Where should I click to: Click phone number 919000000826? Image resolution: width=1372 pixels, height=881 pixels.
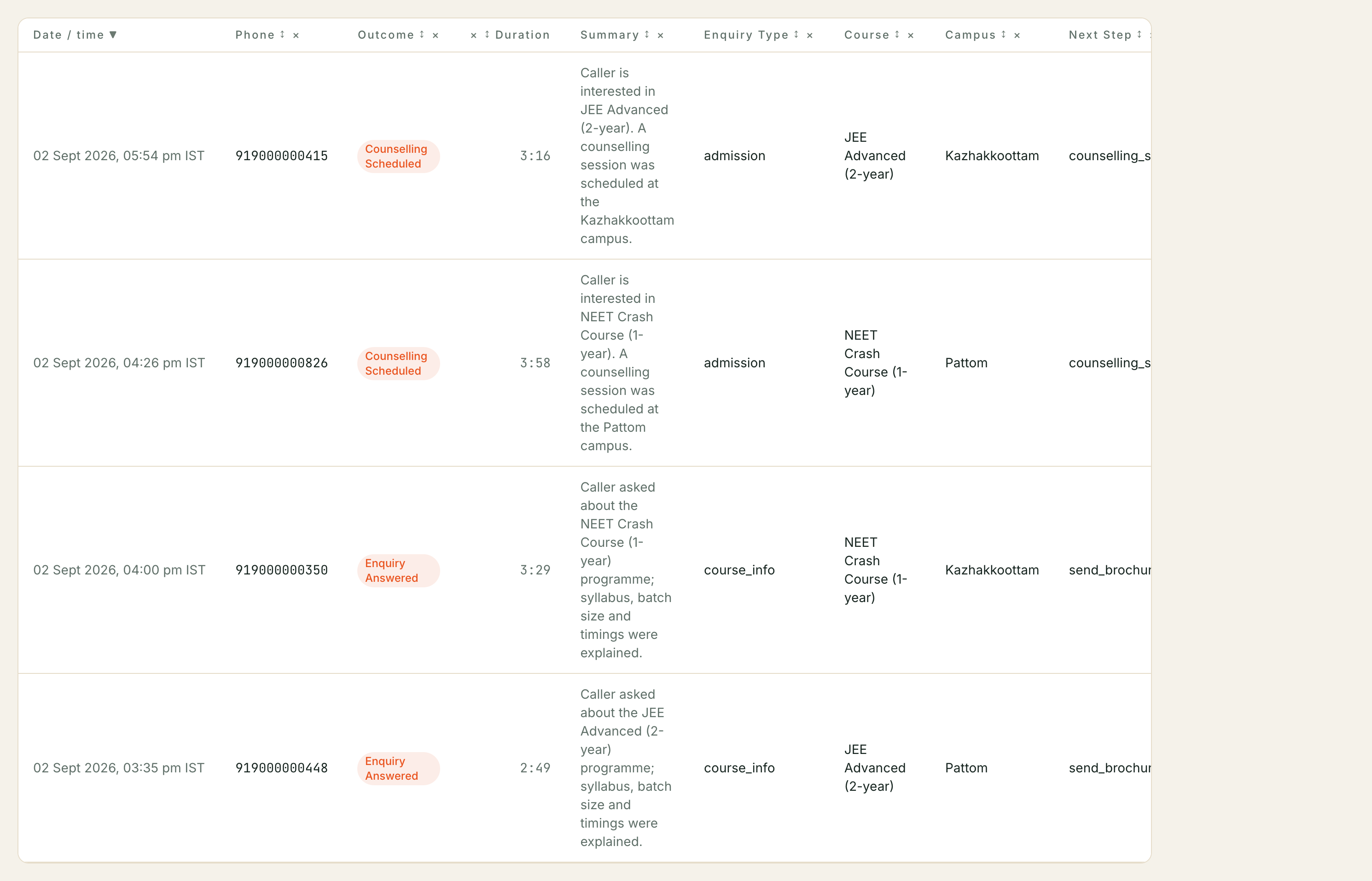pos(281,363)
